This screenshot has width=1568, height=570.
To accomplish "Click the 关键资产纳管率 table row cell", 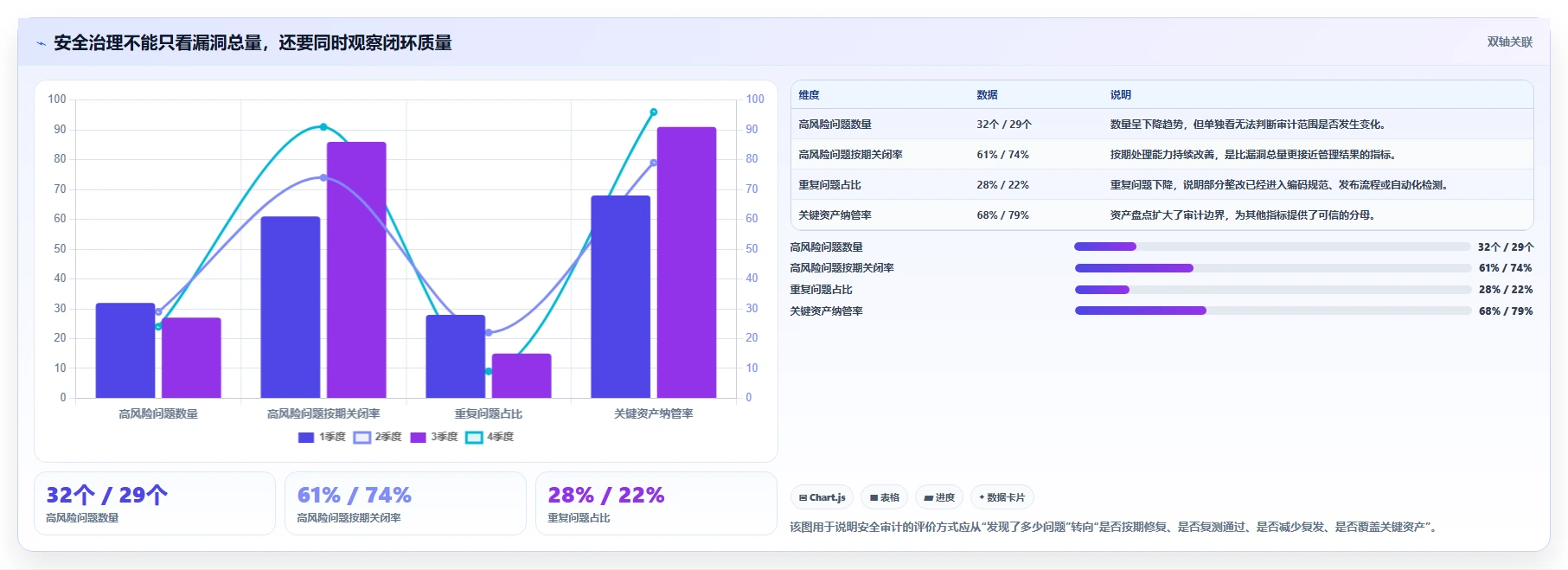I will [x=835, y=215].
